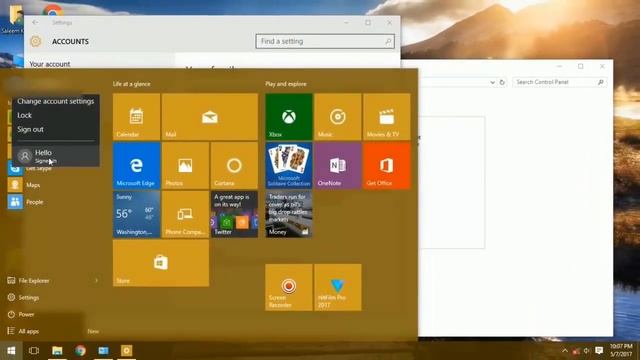Open Settings from the Start menu

(29, 298)
